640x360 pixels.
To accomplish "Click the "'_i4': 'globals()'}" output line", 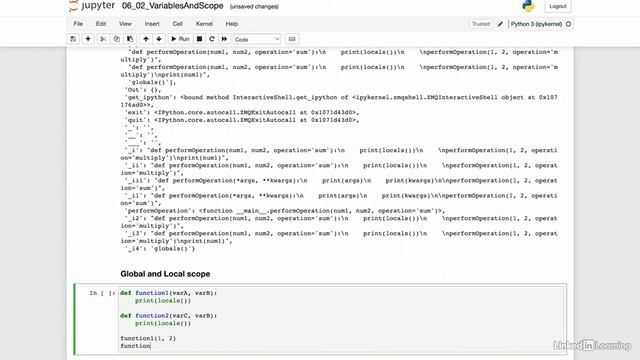I will (x=160, y=249).
